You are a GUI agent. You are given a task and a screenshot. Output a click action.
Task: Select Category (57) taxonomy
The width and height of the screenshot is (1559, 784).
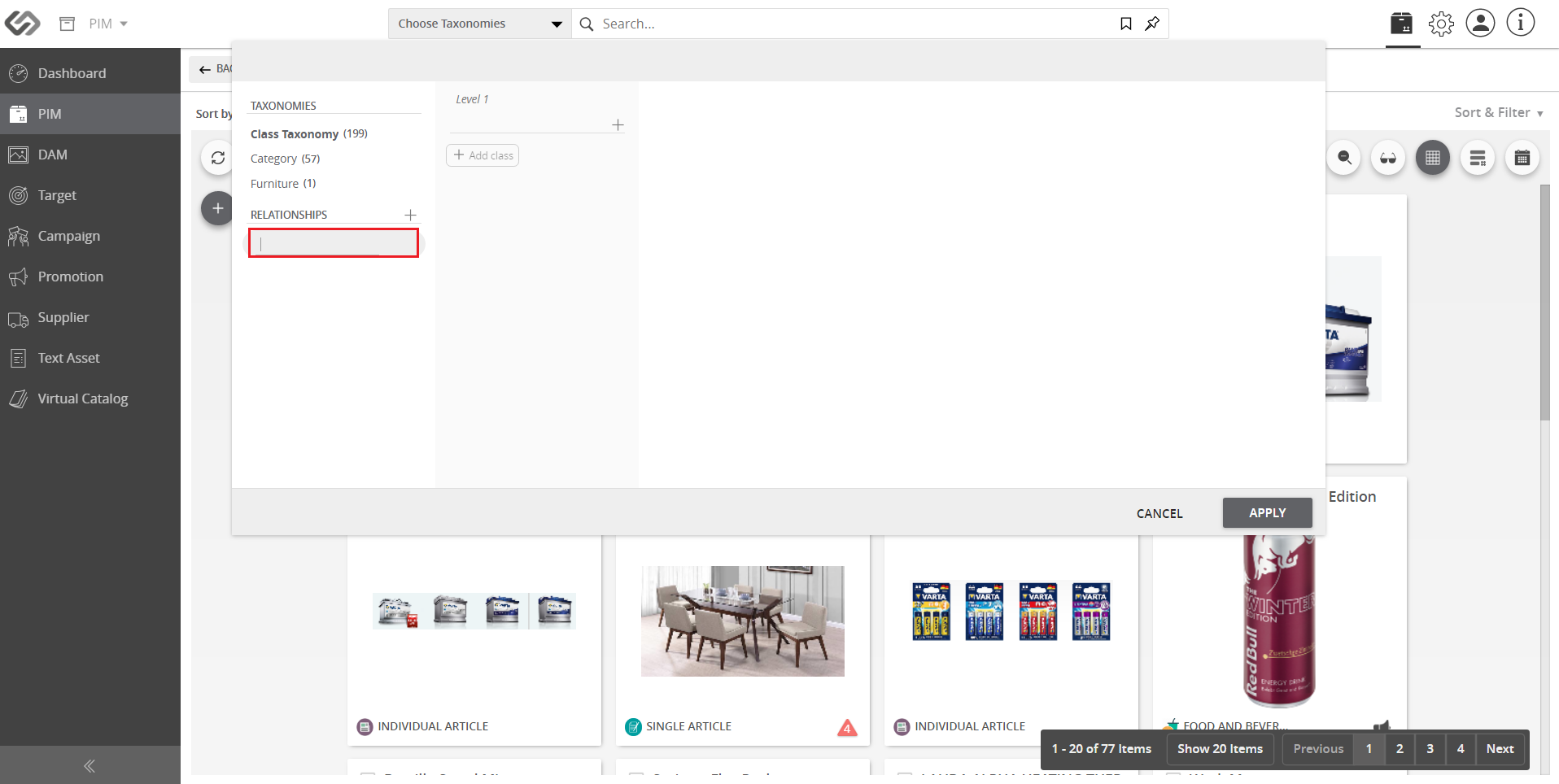click(x=286, y=159)
